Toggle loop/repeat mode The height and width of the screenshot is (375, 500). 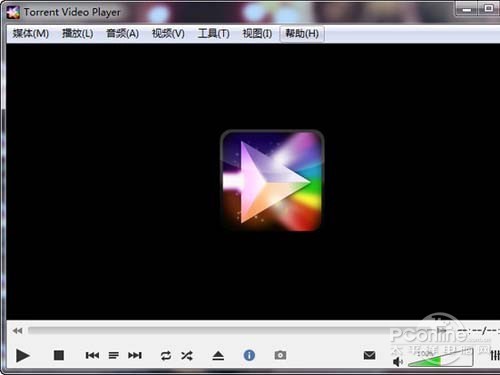click(x=166, y=356)
